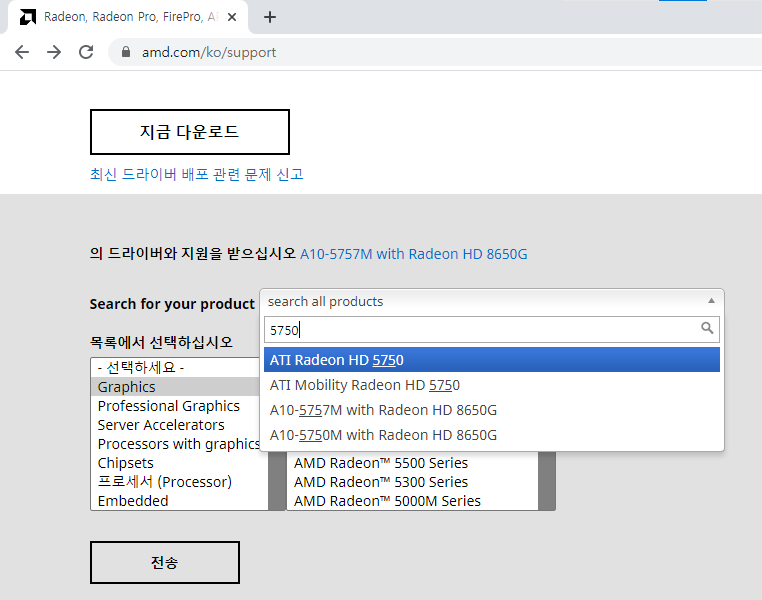Open a new browser tab
762x600 pixels.
click(x=270, y=17)
